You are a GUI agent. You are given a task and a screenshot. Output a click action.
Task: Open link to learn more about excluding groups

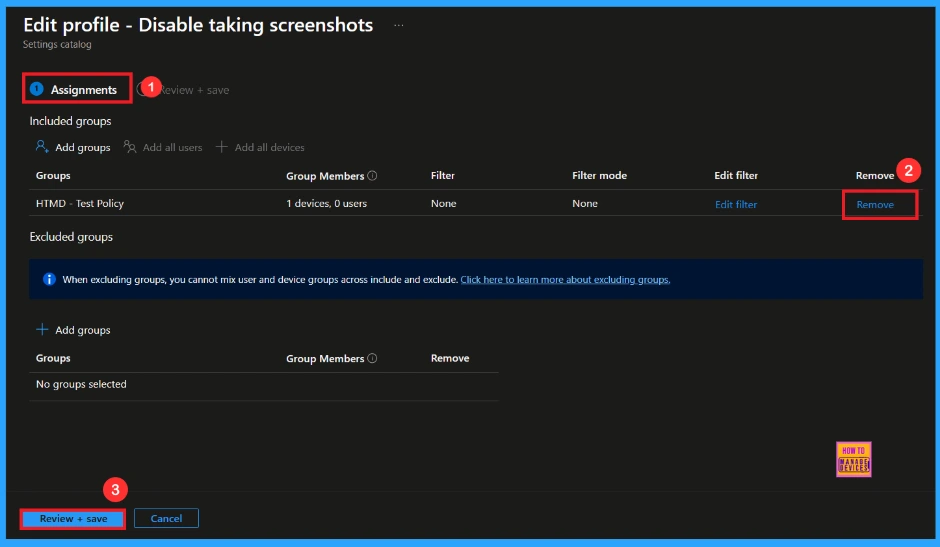[565, 279]
